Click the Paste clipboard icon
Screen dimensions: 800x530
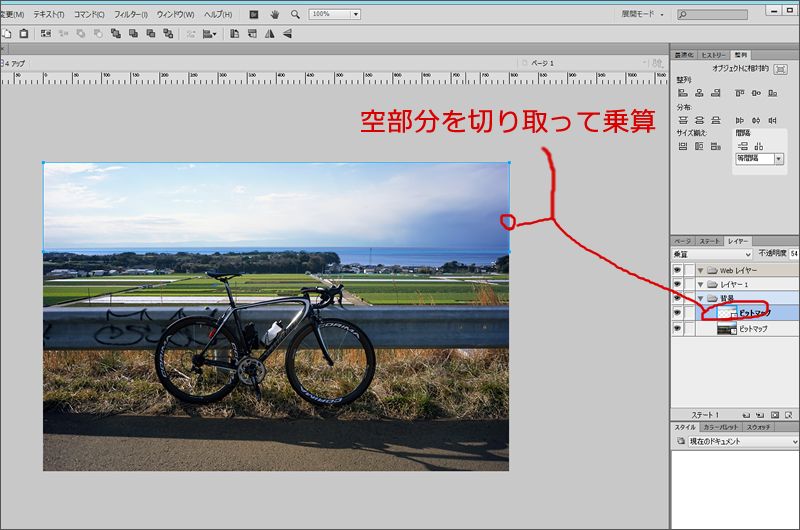[23, 34]
